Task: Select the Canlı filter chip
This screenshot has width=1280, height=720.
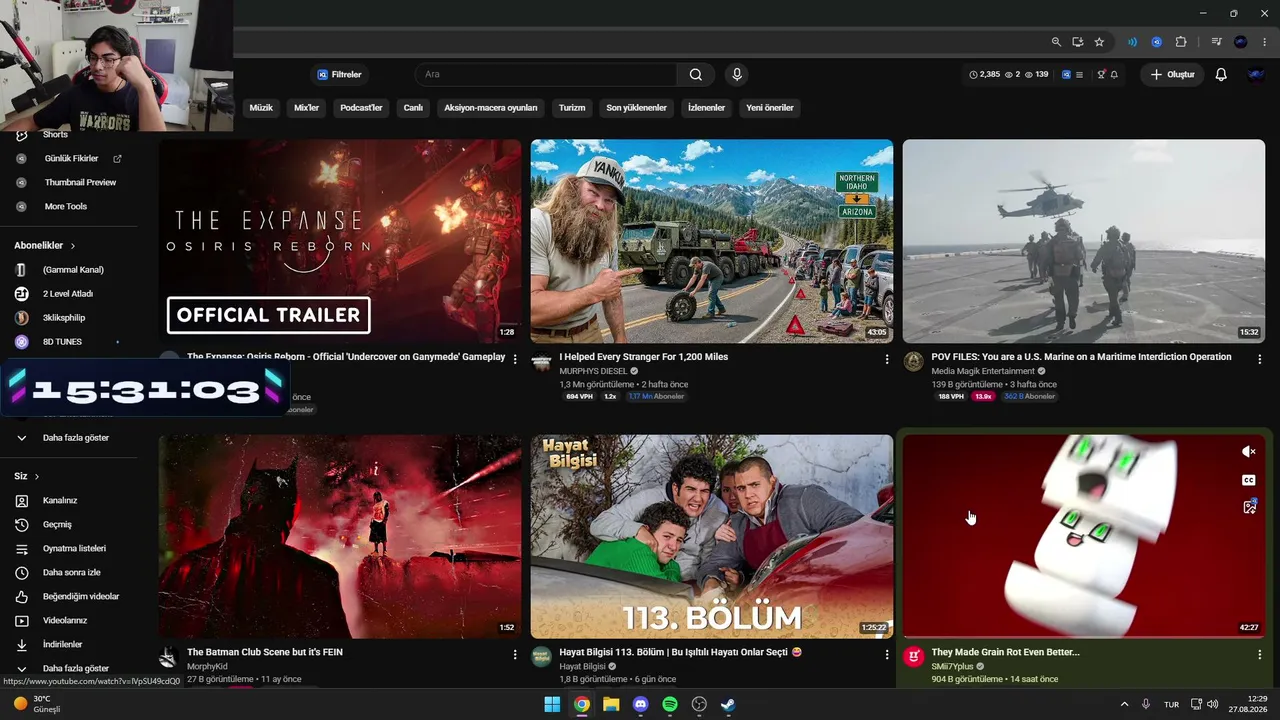Action: 413,108
